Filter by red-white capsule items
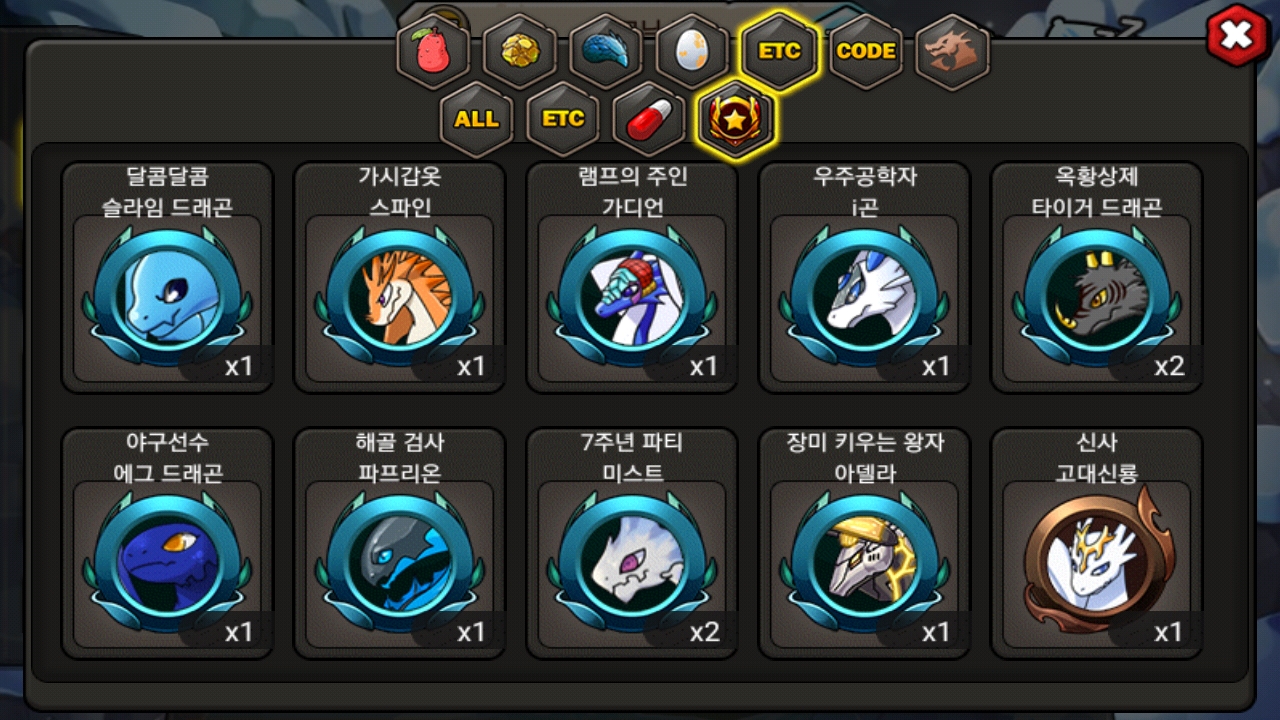1280x720 pixels. [649, 119]
